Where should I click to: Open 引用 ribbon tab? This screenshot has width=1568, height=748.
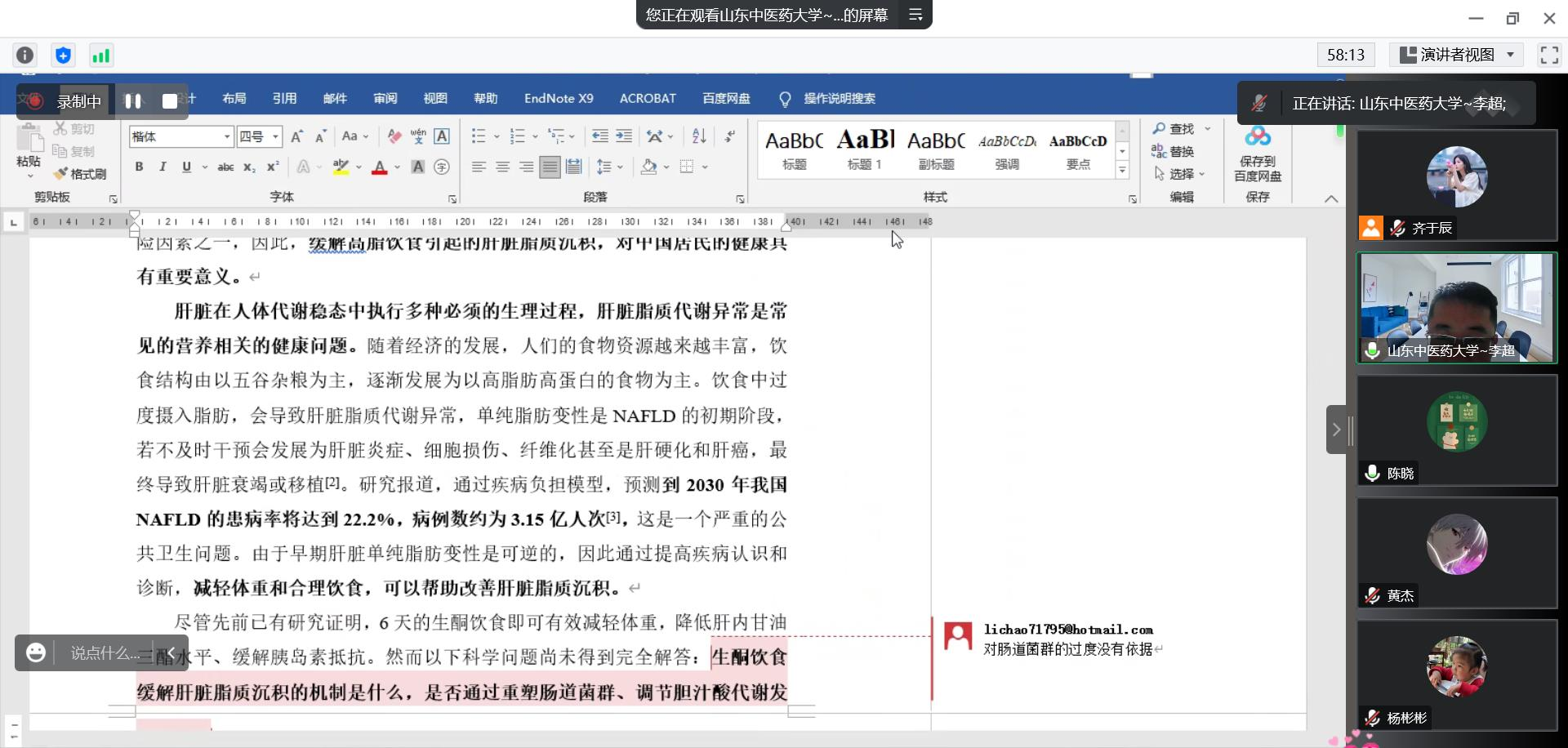click(284, 99)
